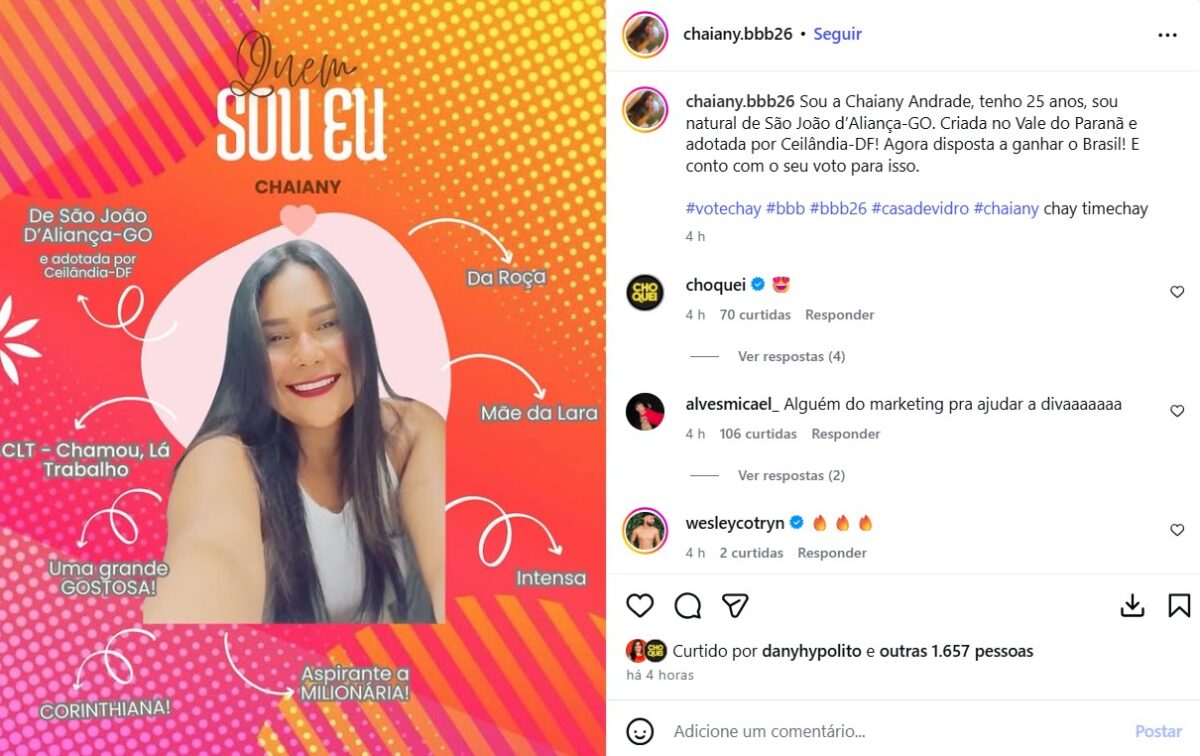Screen dimensions: 1200x756
Task: Open the emoji picker smiley icon
Action: pyautogui.click(x=640, y=731)
